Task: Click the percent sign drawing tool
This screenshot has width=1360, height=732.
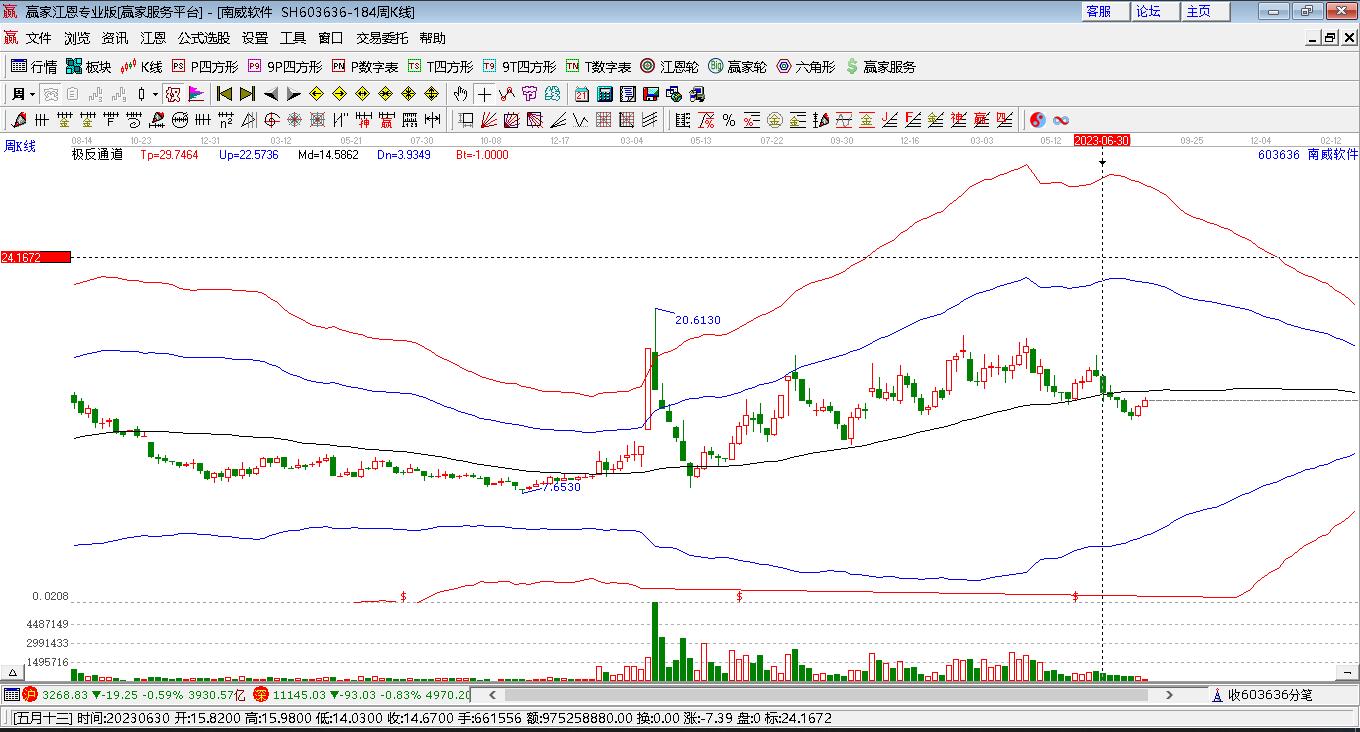Action: pos(729,121)
